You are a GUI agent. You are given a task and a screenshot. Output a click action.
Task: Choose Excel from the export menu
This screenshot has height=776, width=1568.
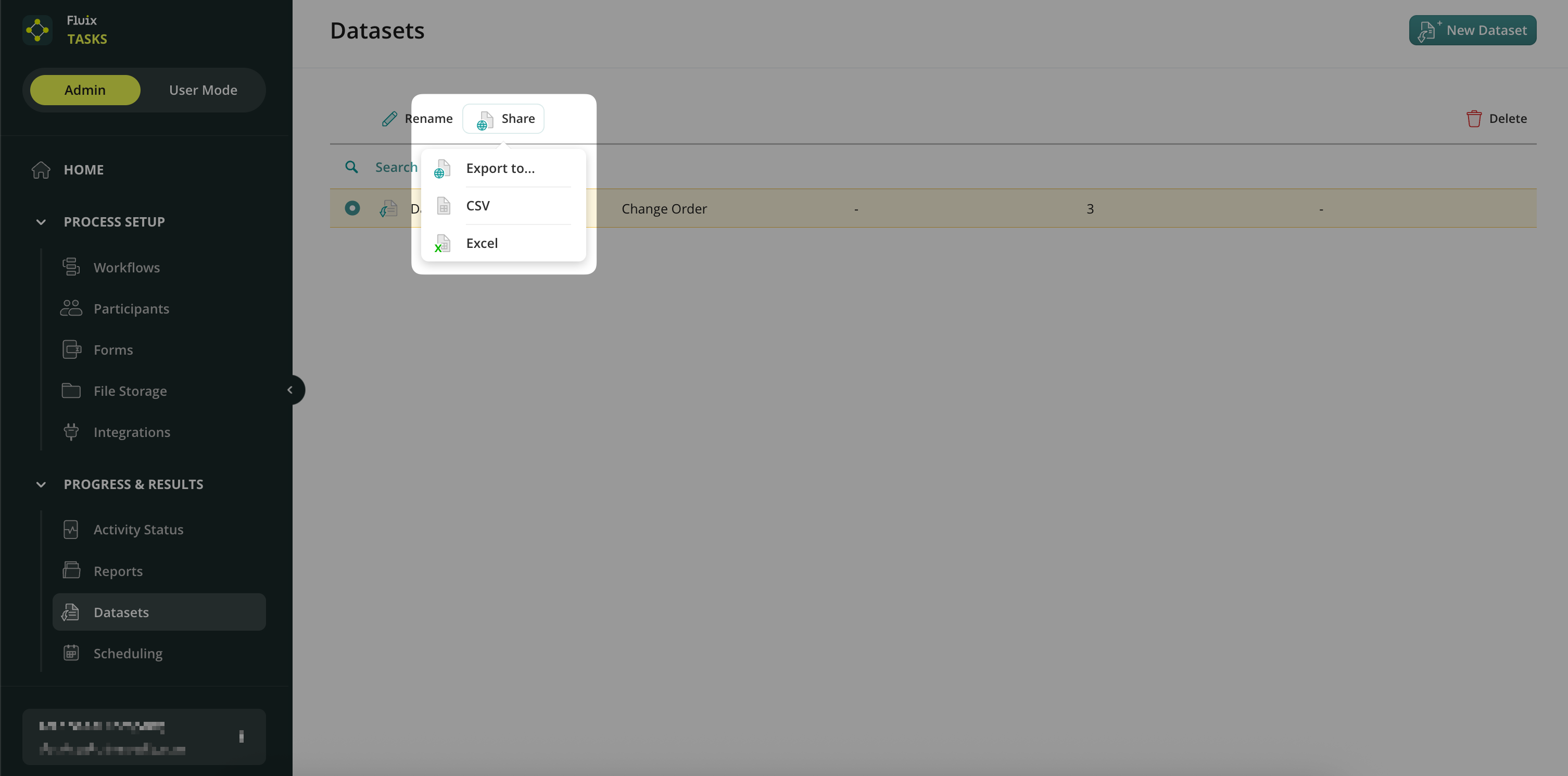coord(482,243)
